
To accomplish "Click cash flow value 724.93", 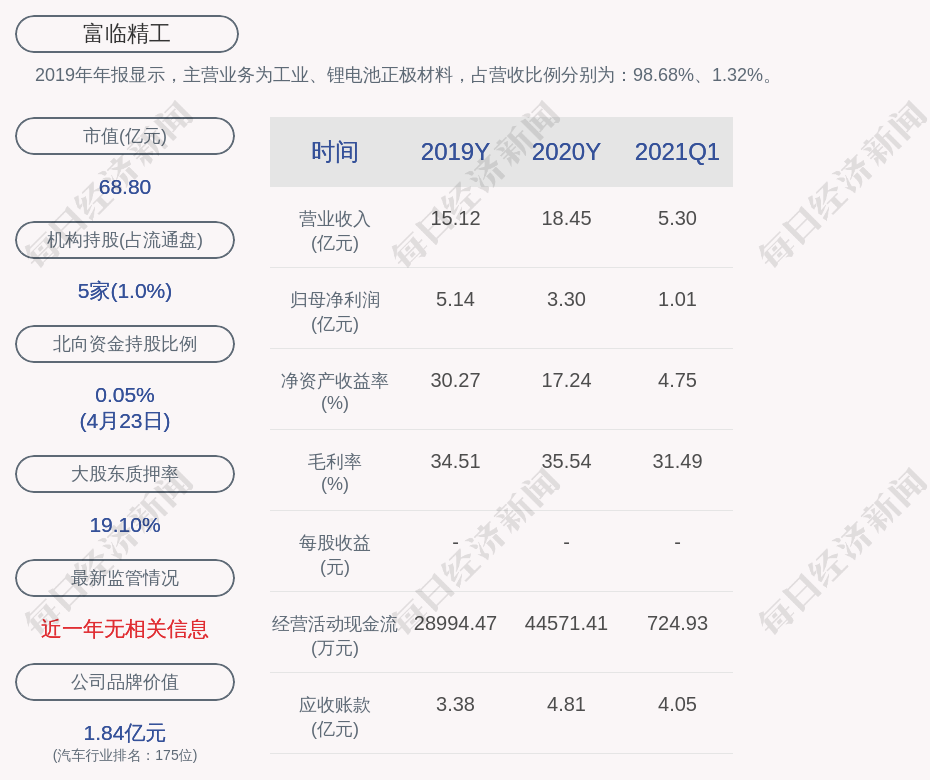I will tap(677, 623).
